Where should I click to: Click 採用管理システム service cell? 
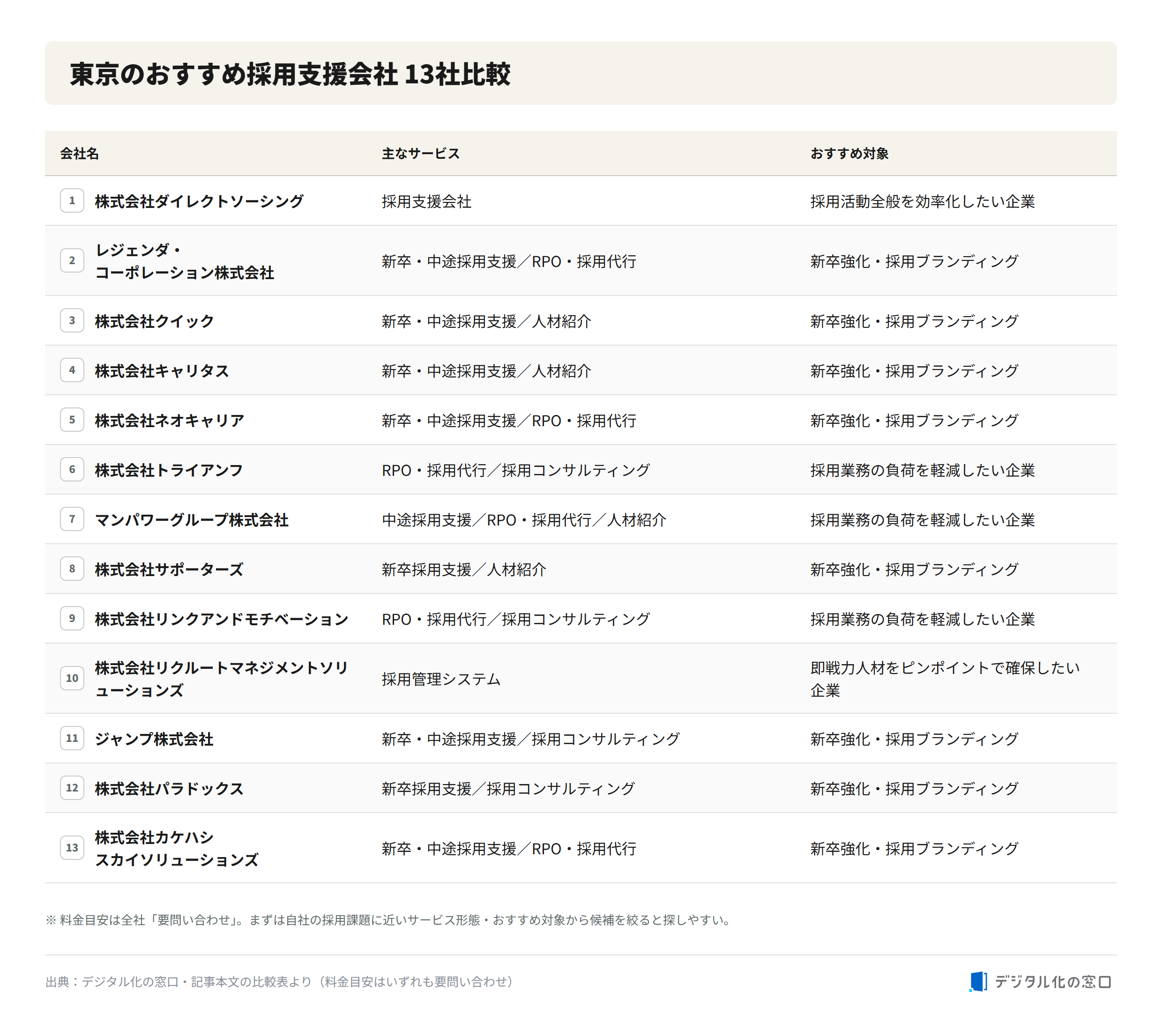[x=440, y=679]
